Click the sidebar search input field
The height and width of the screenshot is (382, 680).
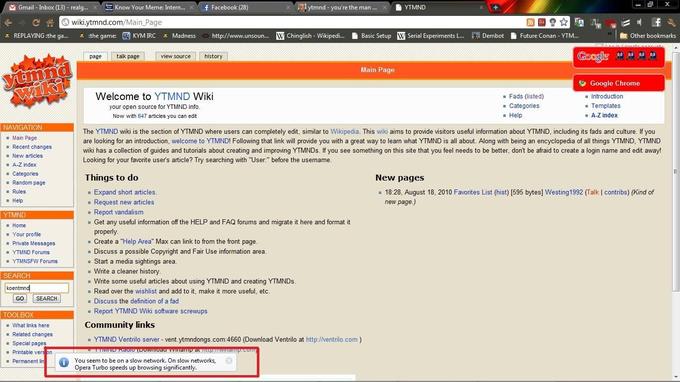coord(36,287)
